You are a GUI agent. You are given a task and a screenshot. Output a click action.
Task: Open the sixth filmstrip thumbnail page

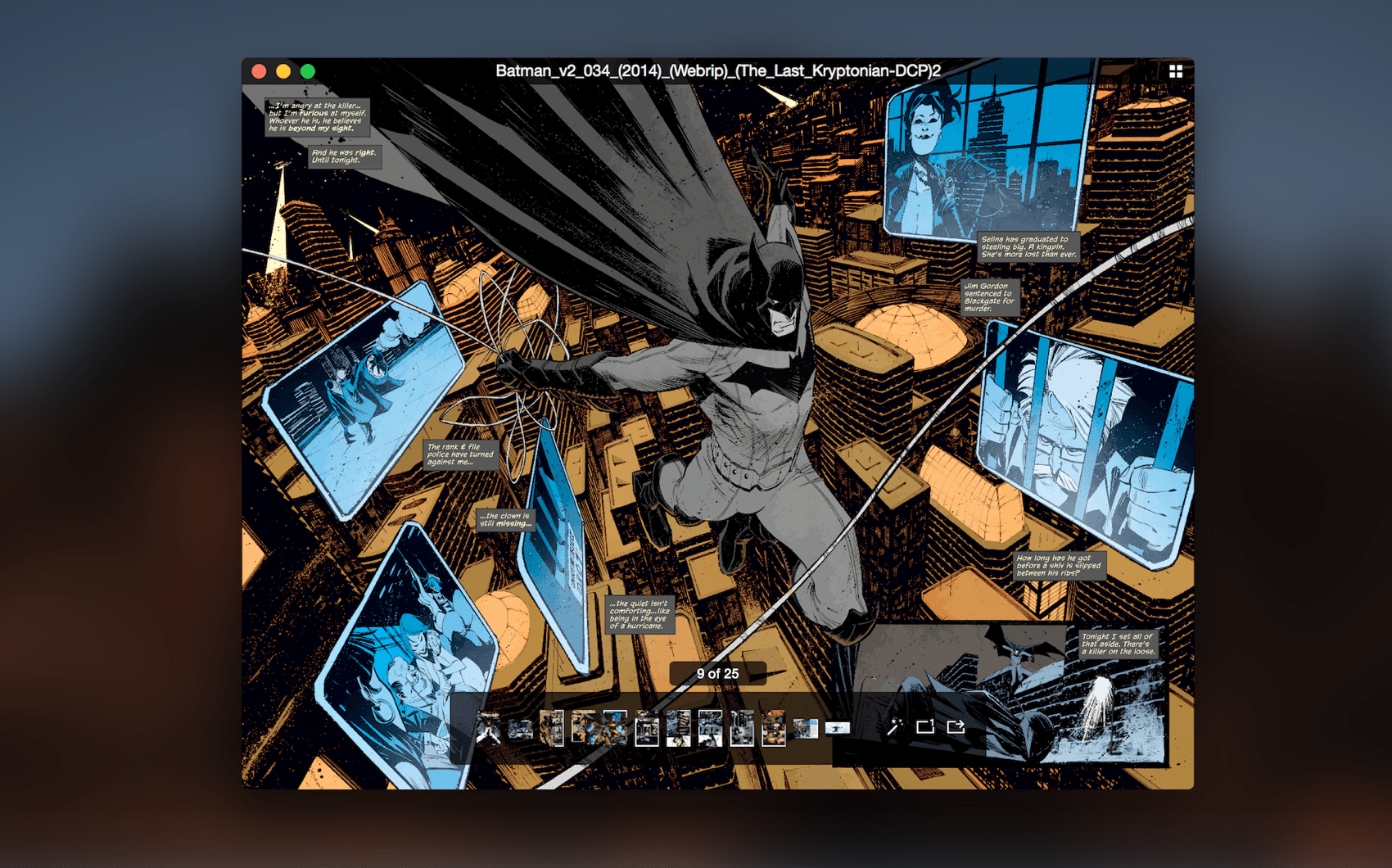(678, 728)
